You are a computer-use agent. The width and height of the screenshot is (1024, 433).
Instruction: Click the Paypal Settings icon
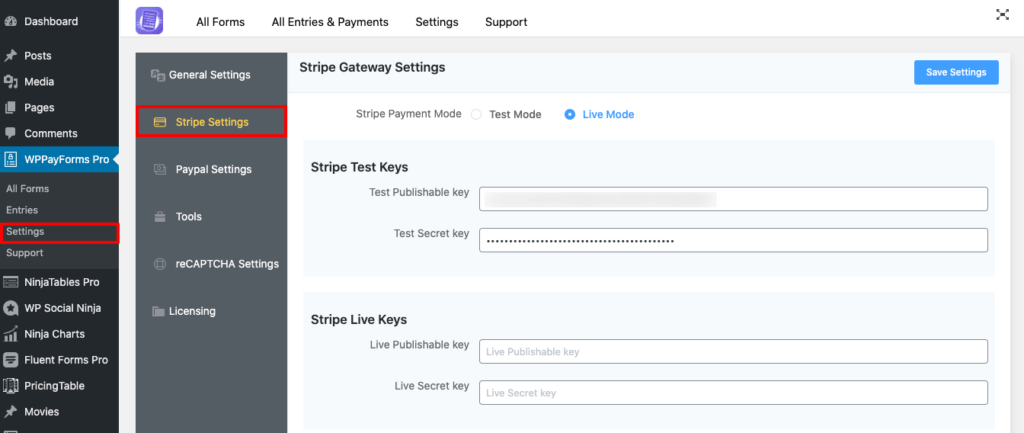click(x=159, y=170)
